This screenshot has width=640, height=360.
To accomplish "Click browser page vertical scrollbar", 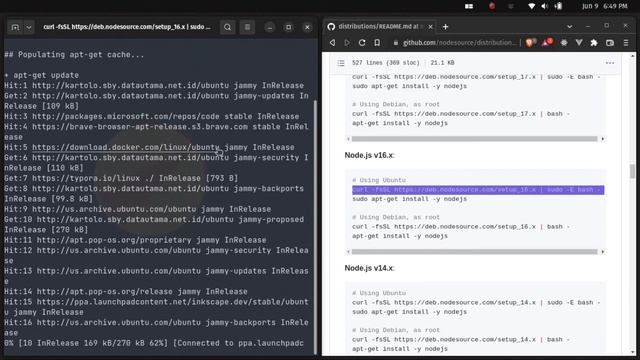I will [x=632, y=171].
